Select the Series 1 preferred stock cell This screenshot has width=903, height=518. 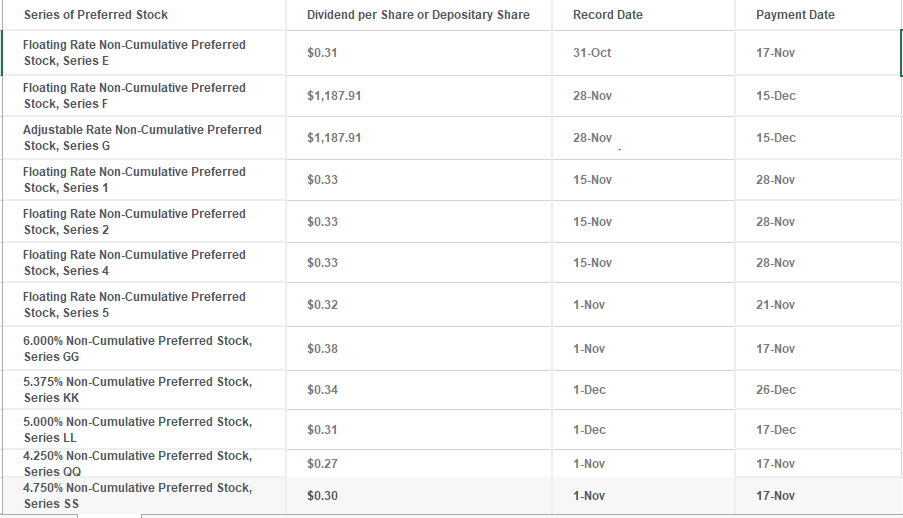click(x=134, y=180)
